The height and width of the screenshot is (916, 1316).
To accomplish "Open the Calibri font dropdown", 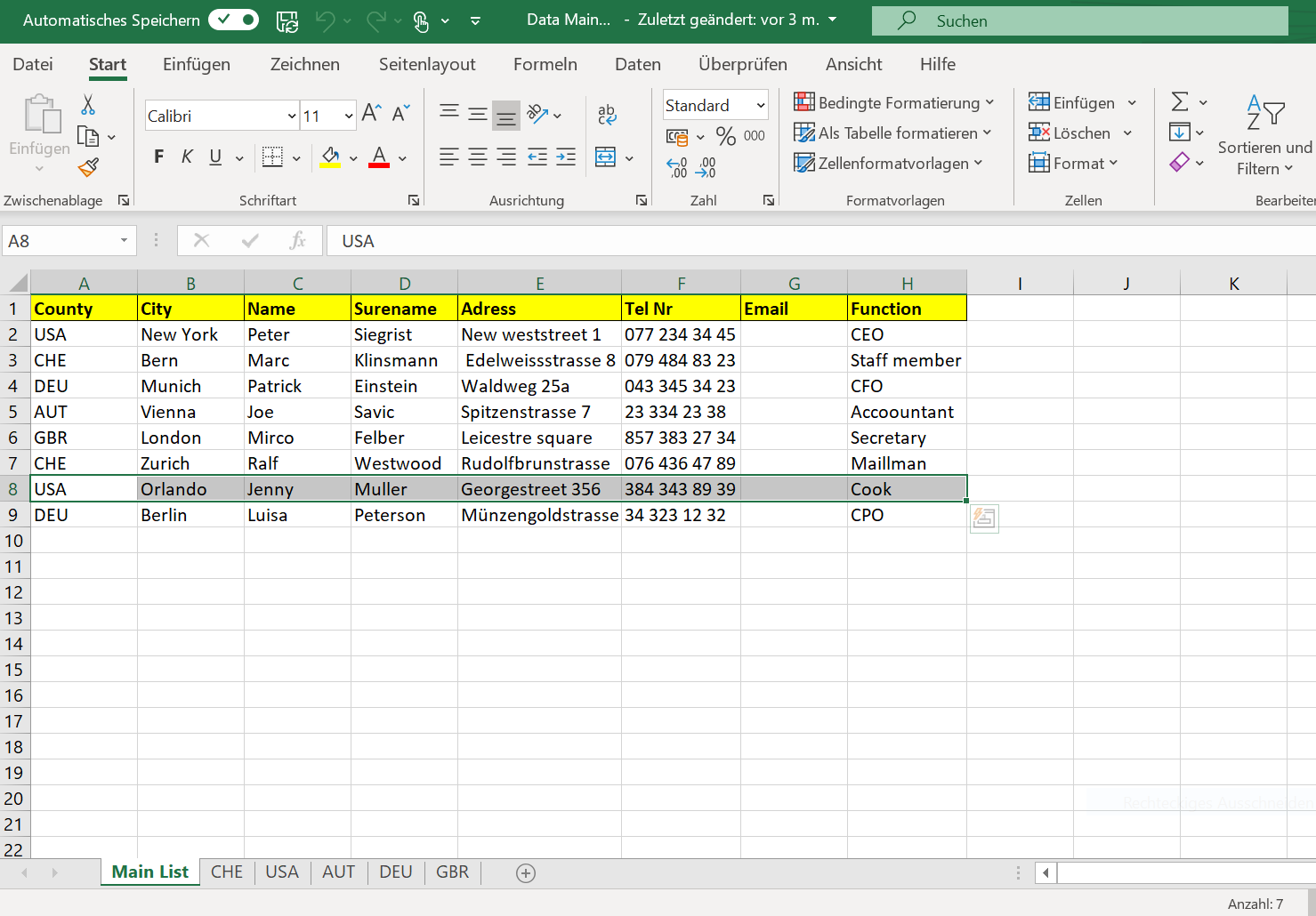I will [291, 116].
